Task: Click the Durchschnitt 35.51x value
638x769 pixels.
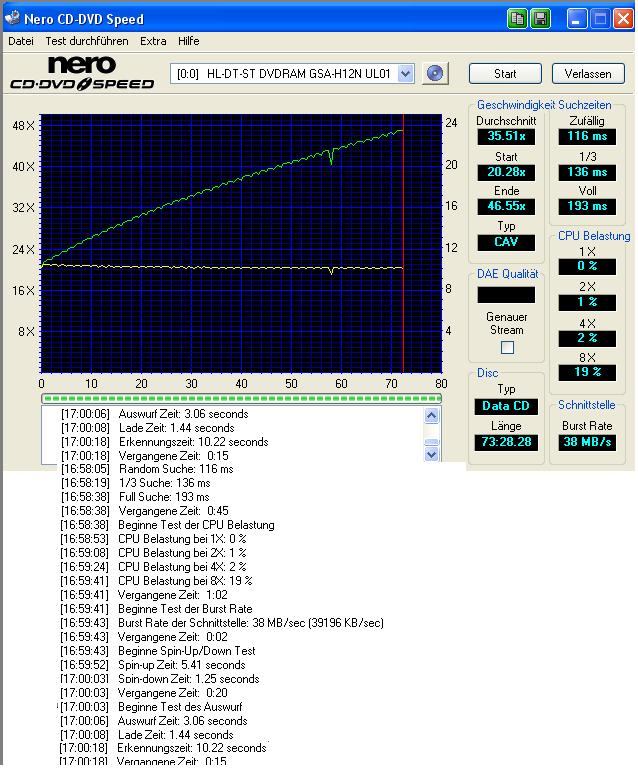Action: [x=506, y=136]
